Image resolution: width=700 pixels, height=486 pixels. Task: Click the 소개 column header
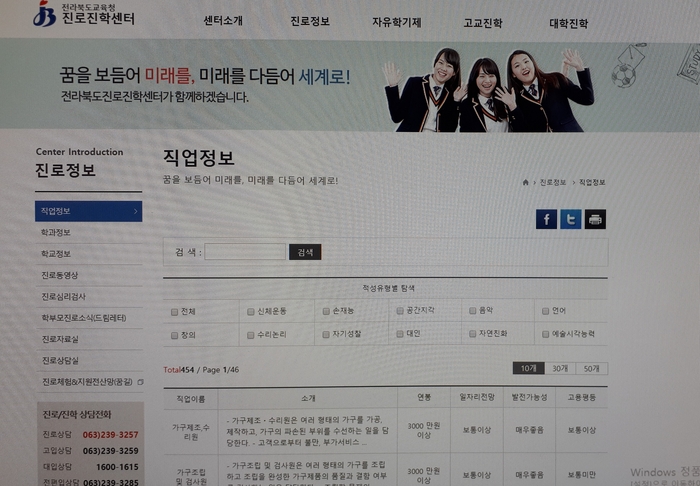[308, 398]
